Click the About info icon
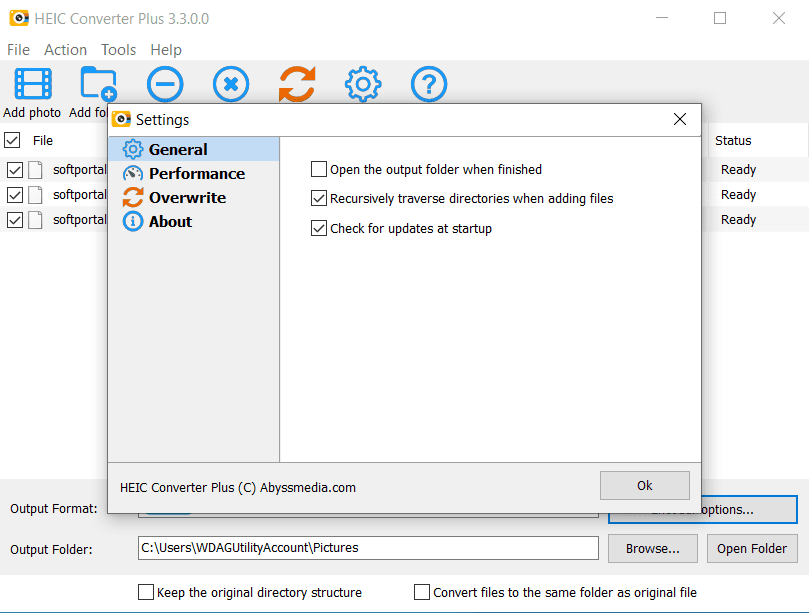The image size is (809, 613). click(133, 221)
